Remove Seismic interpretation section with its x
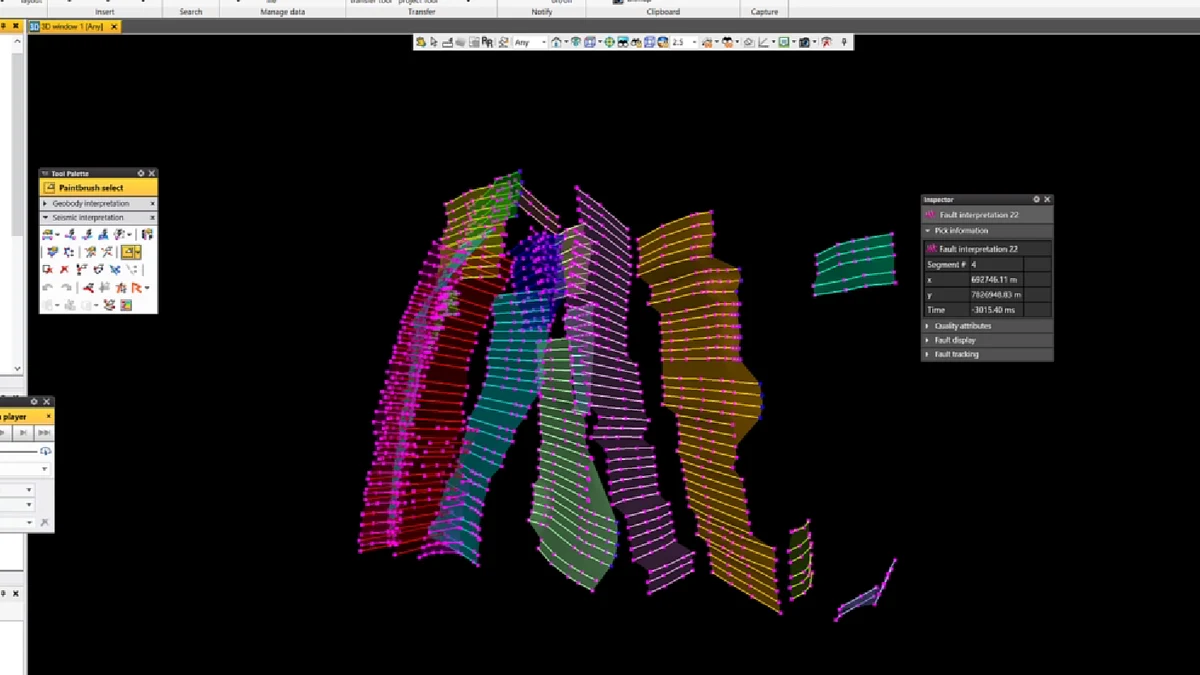Viewport: 1200px width, 675px height. [152, 217]
